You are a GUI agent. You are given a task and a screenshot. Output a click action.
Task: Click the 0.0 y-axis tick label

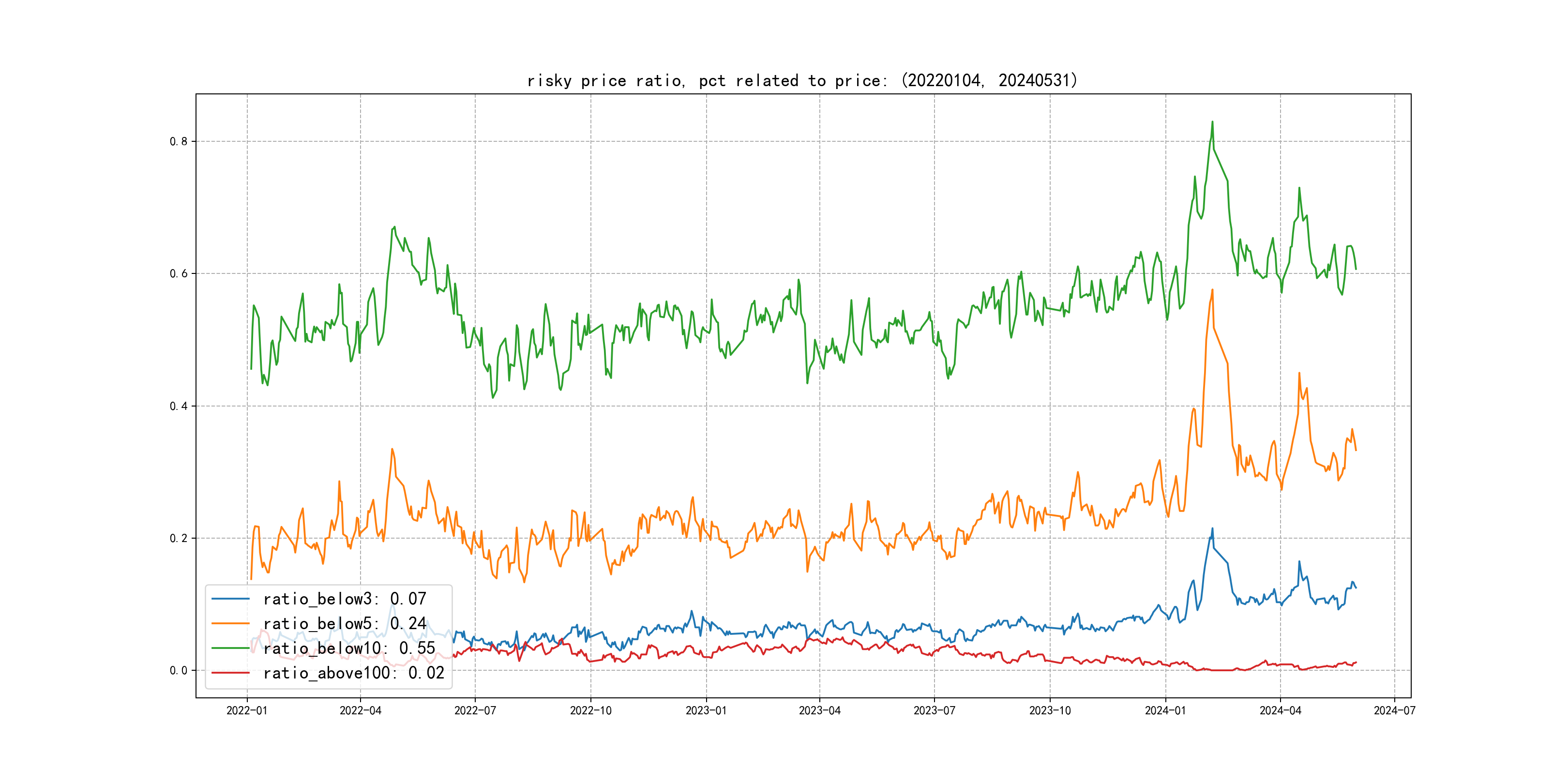click(x=179, y=670)
